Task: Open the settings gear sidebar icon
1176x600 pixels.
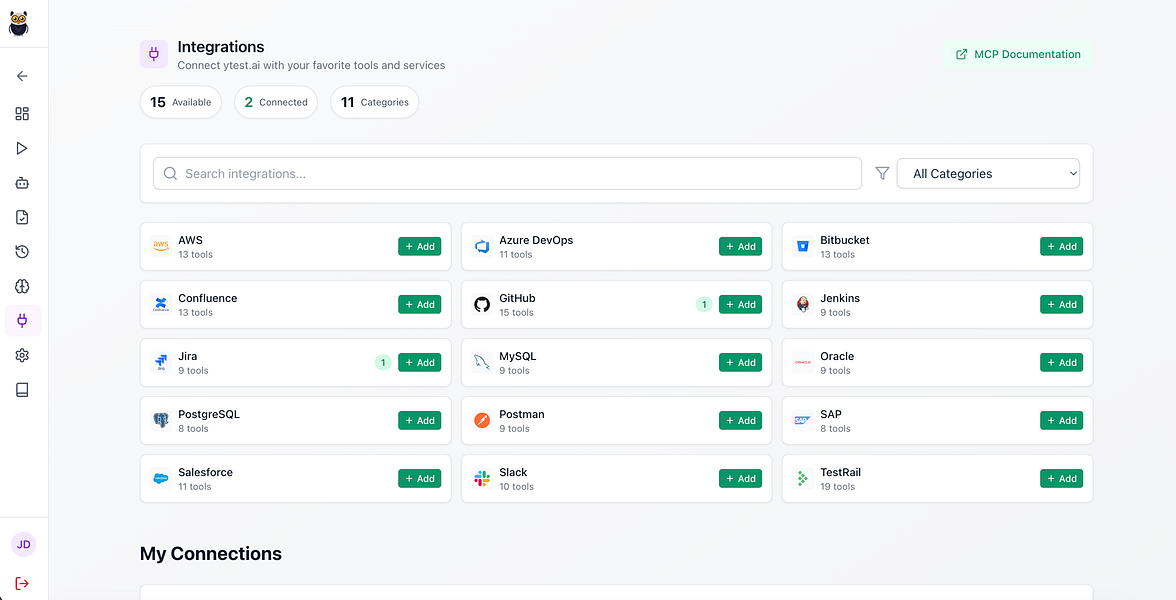Action: (22, 355)
